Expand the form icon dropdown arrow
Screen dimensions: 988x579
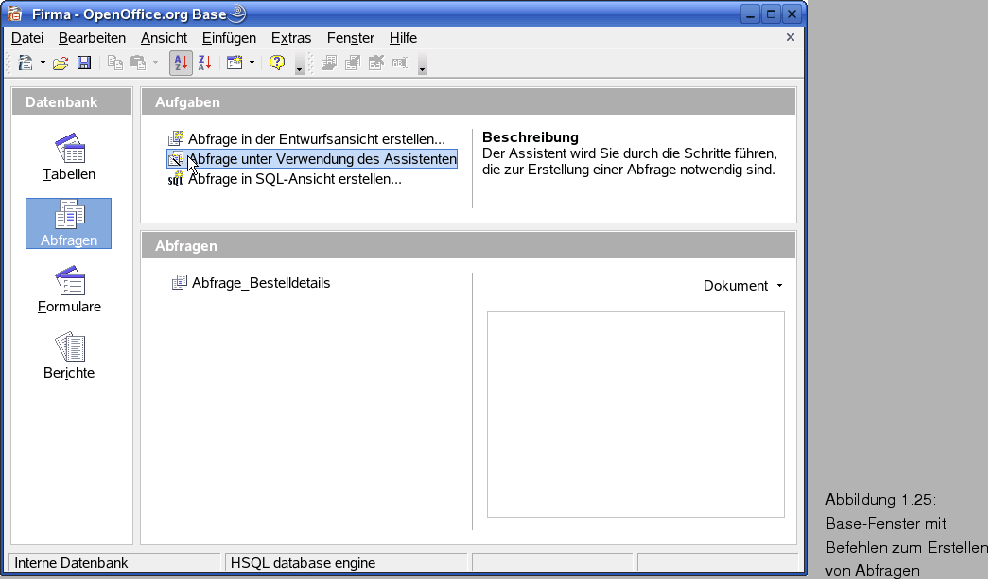252,63
